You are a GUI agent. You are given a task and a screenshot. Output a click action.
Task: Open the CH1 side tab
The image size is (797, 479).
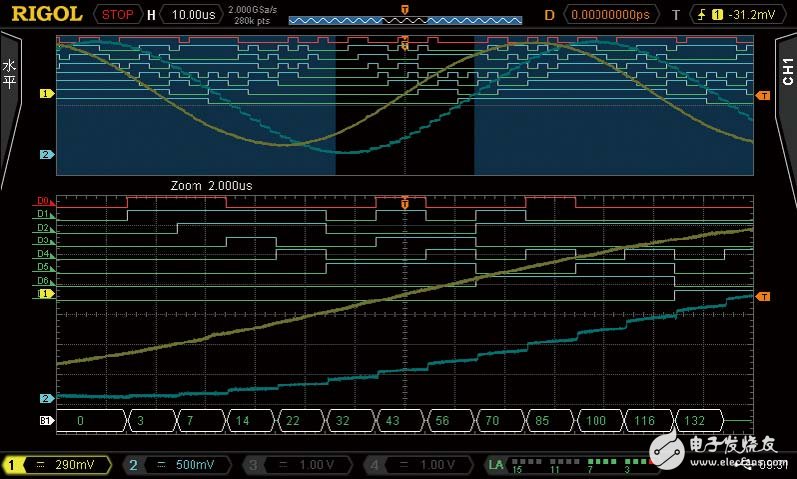tap(785, 70)
